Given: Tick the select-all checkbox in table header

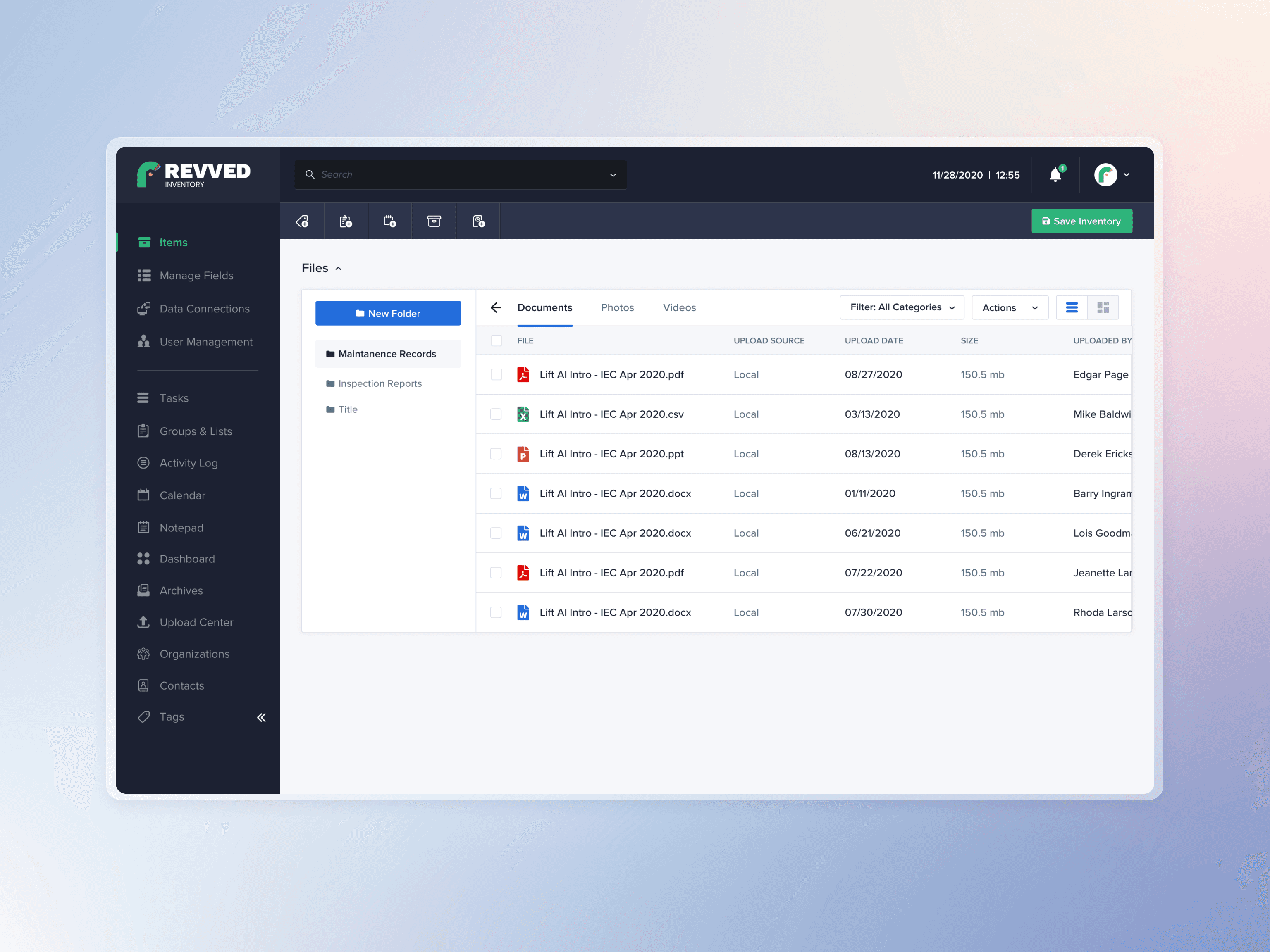Looking at the screenshot, I should [497, 340].
